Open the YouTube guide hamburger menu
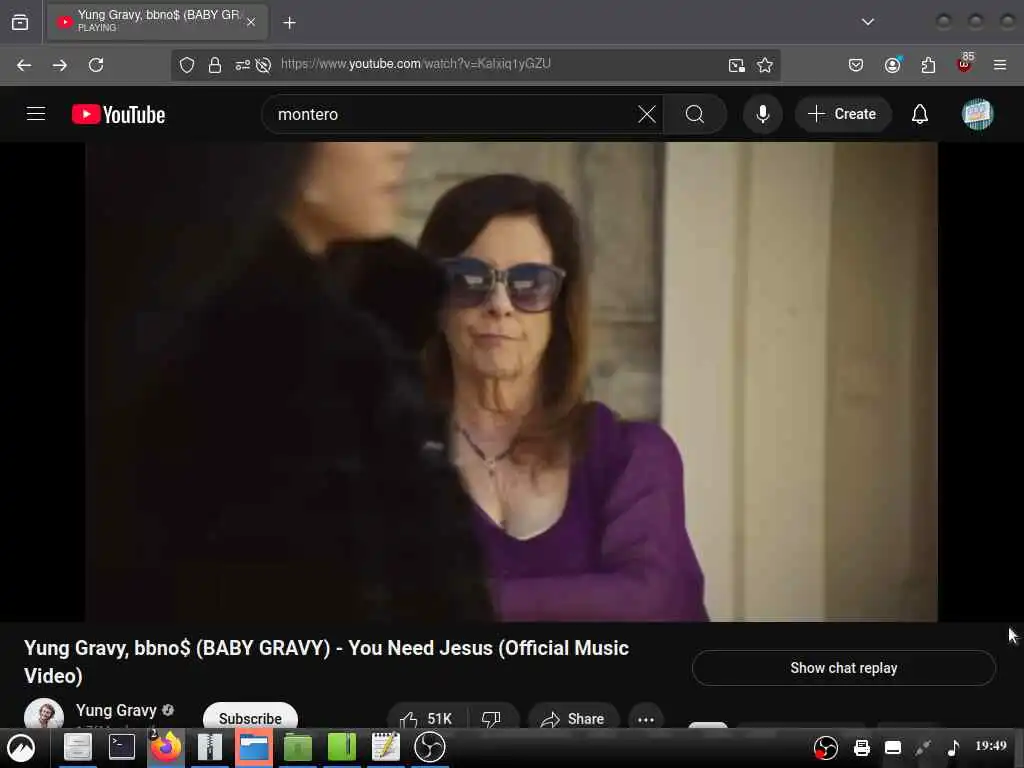 tap(36, 114)
